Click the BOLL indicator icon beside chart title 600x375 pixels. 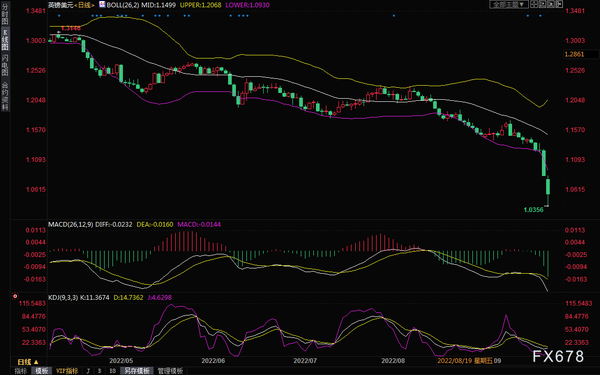(102, 5)
